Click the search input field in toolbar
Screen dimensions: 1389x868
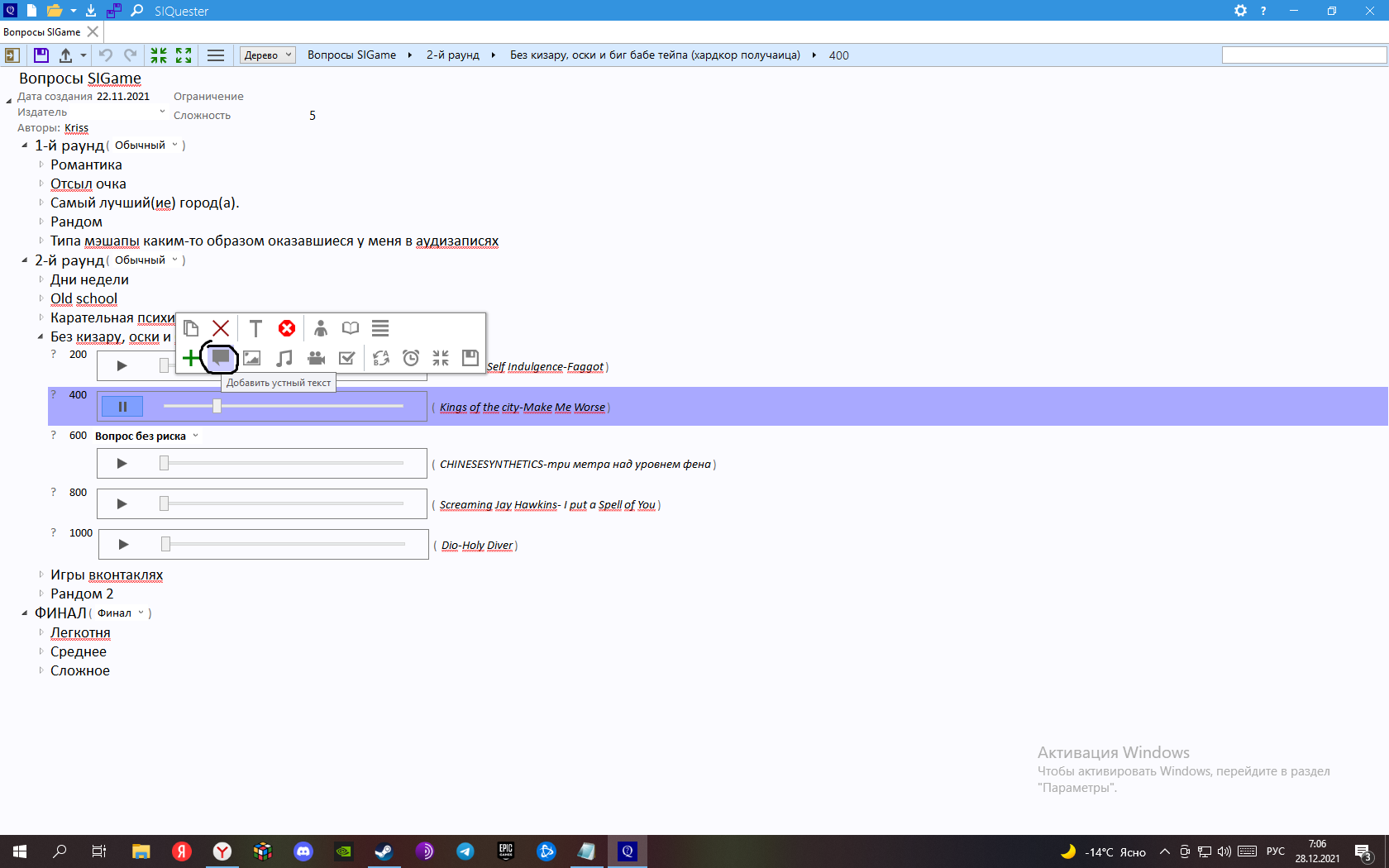click(x=1304, y=55)
